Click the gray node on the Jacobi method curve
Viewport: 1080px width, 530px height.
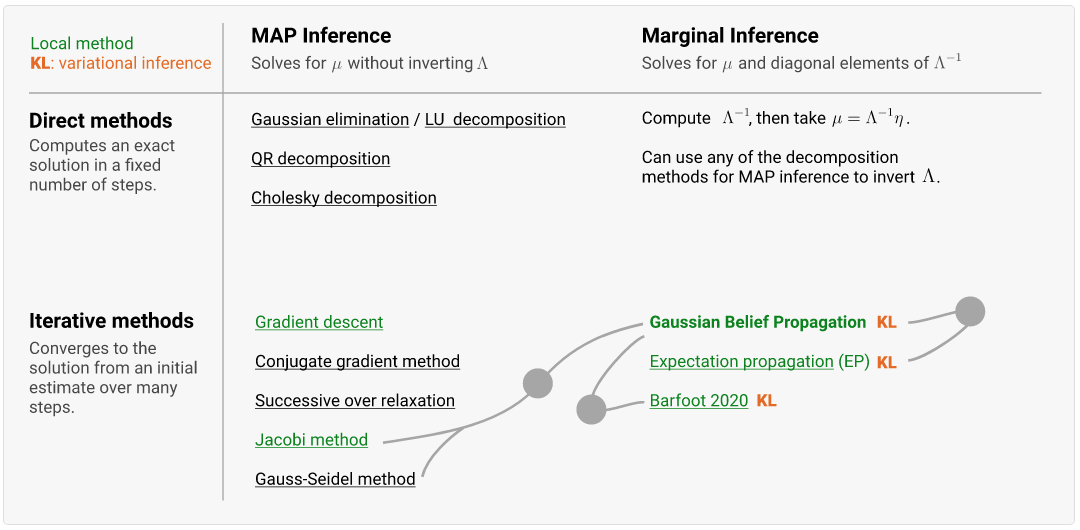[538, 382]
